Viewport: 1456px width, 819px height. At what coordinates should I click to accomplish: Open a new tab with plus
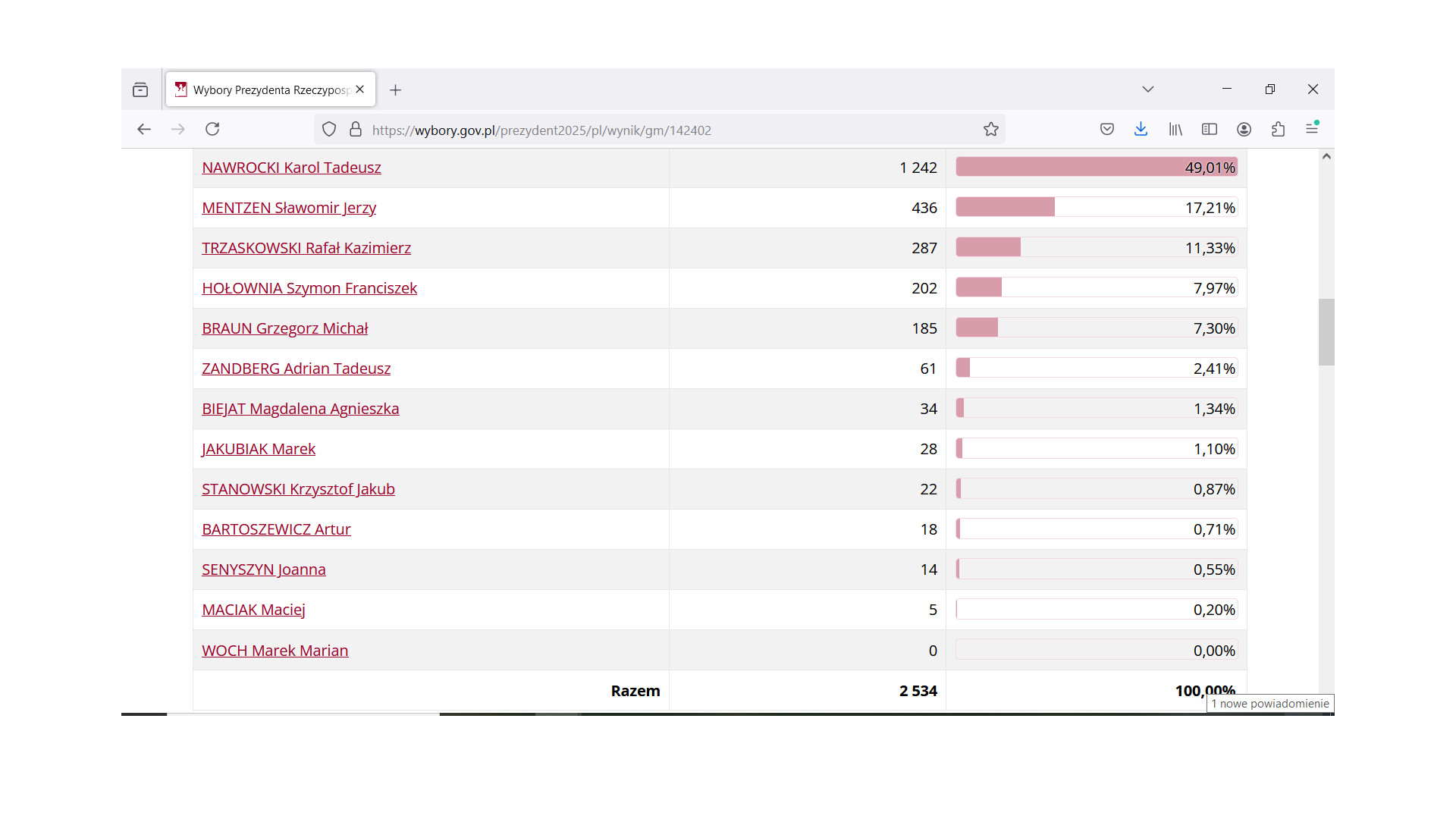[395, 90]
